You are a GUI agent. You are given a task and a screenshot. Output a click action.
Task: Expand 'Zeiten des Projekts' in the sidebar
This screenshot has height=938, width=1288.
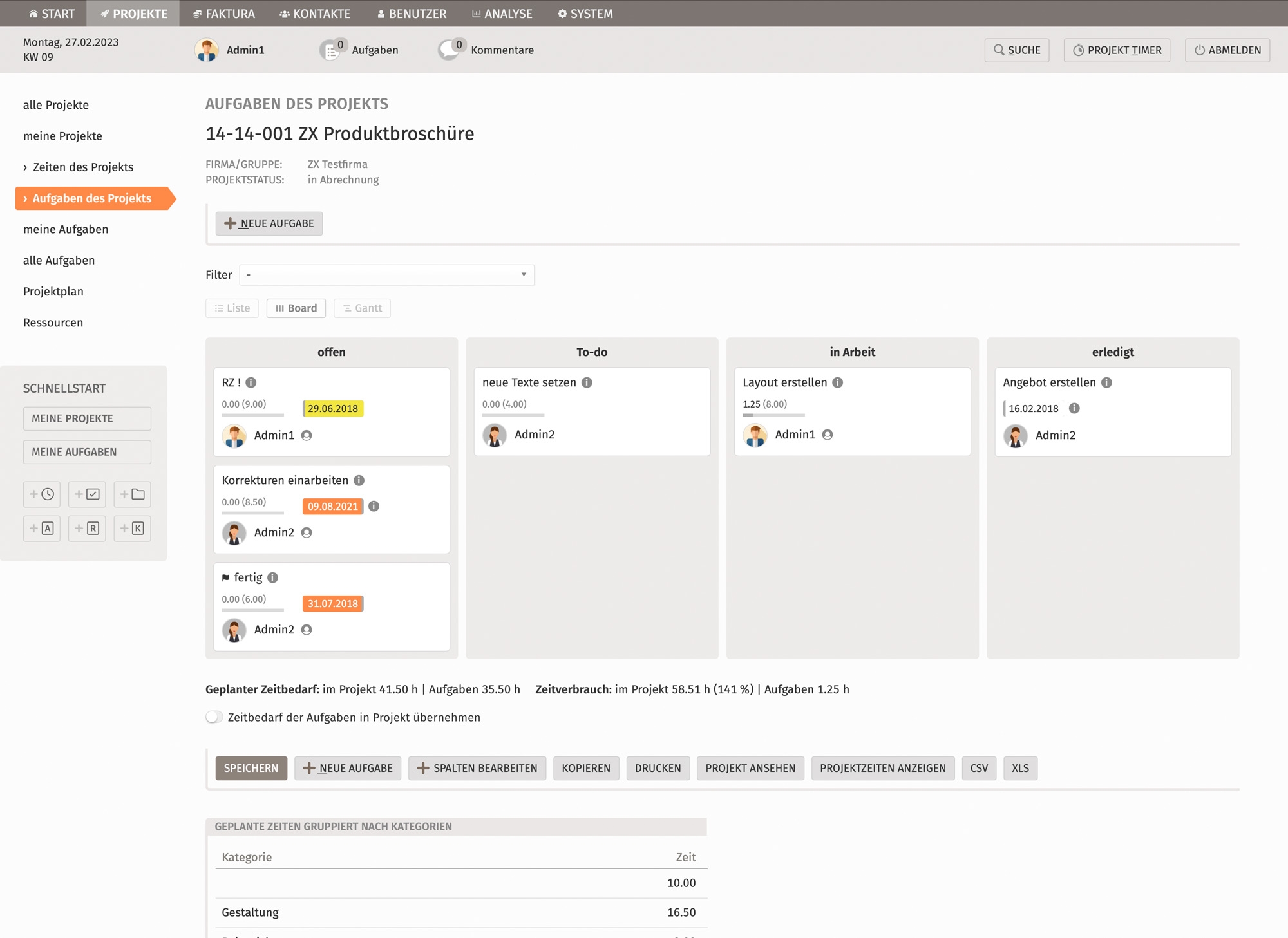pos(82,167)
